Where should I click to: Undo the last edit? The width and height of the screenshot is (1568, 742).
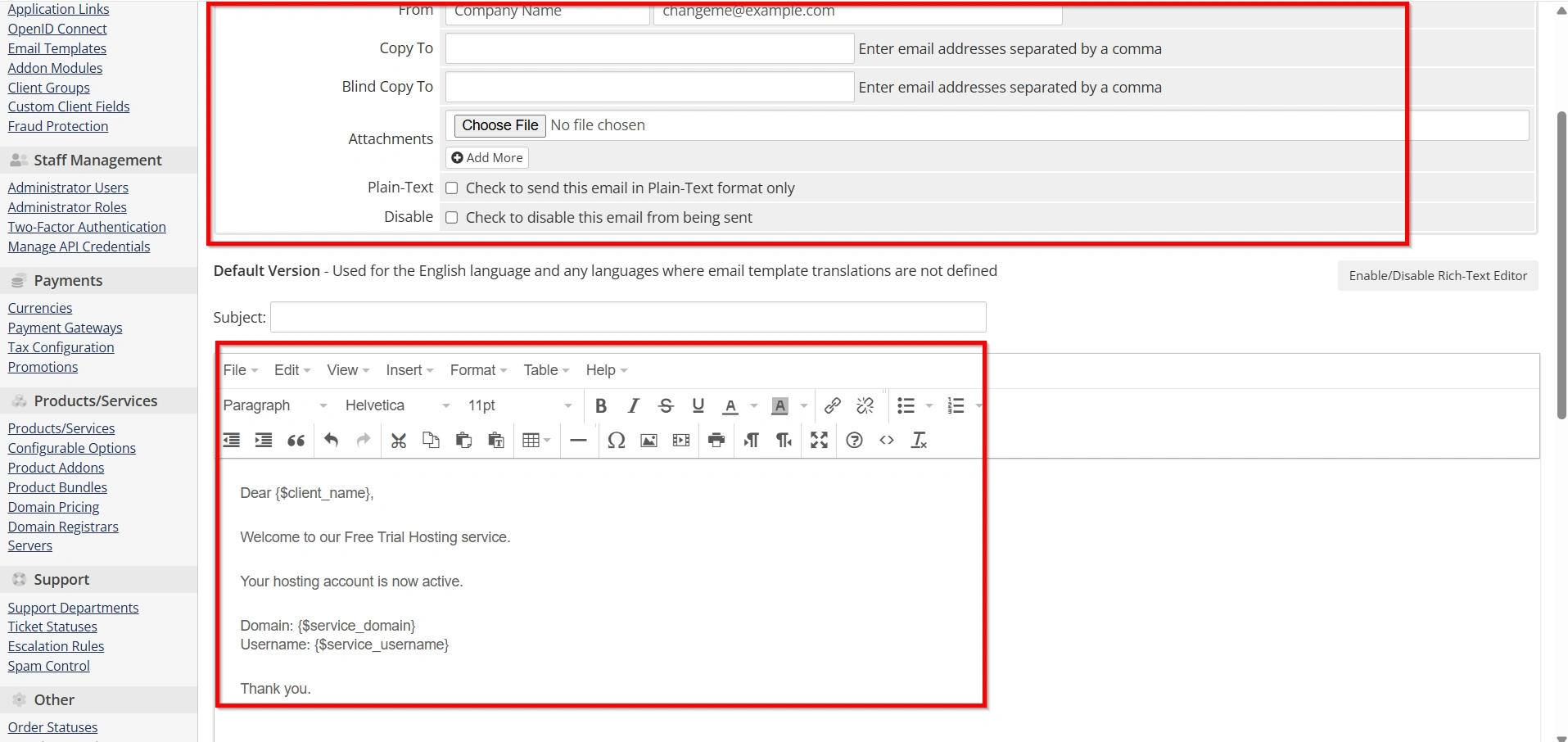pyautogui.click(x=331, y=441)
